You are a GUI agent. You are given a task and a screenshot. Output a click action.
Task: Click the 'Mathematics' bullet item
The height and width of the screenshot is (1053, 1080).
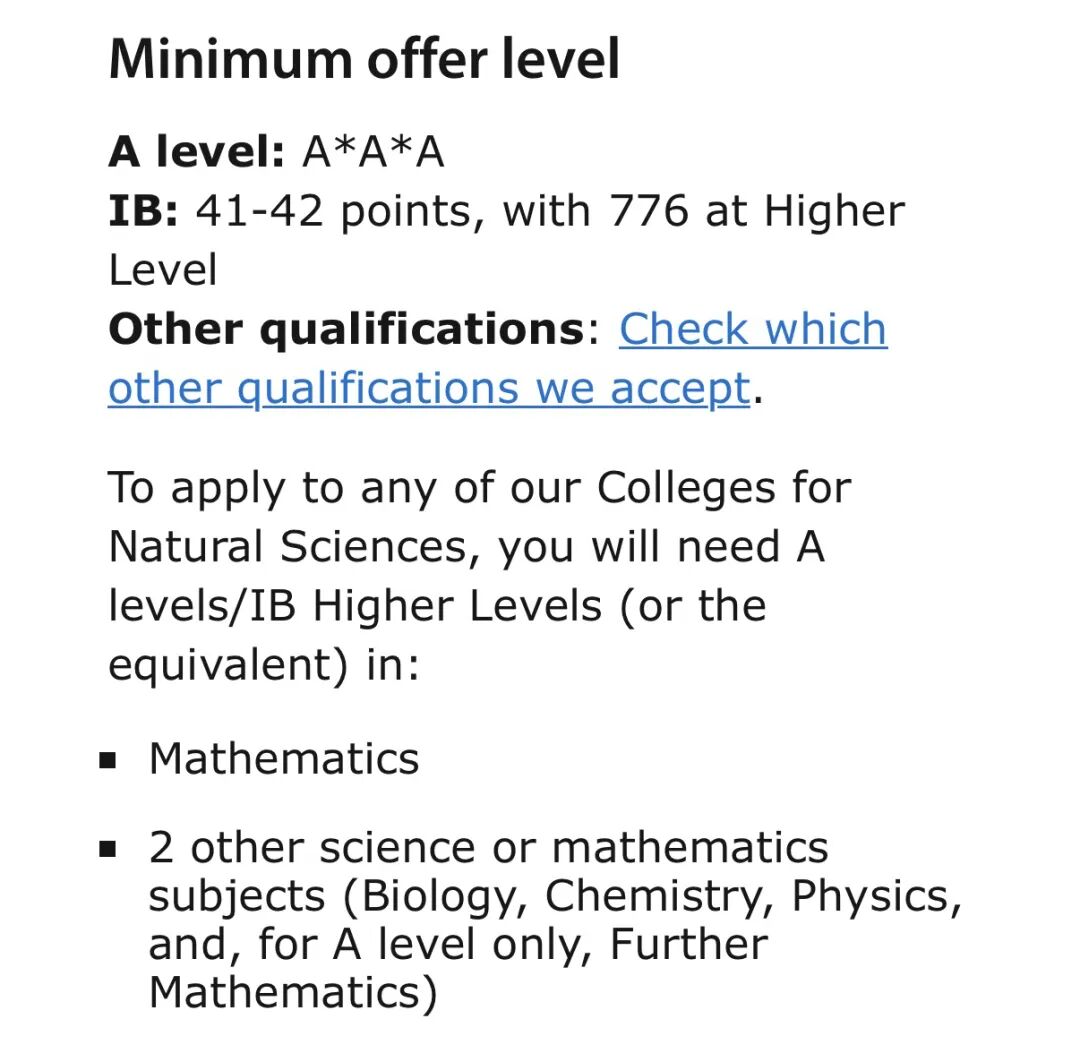click(x=284, y=759)
